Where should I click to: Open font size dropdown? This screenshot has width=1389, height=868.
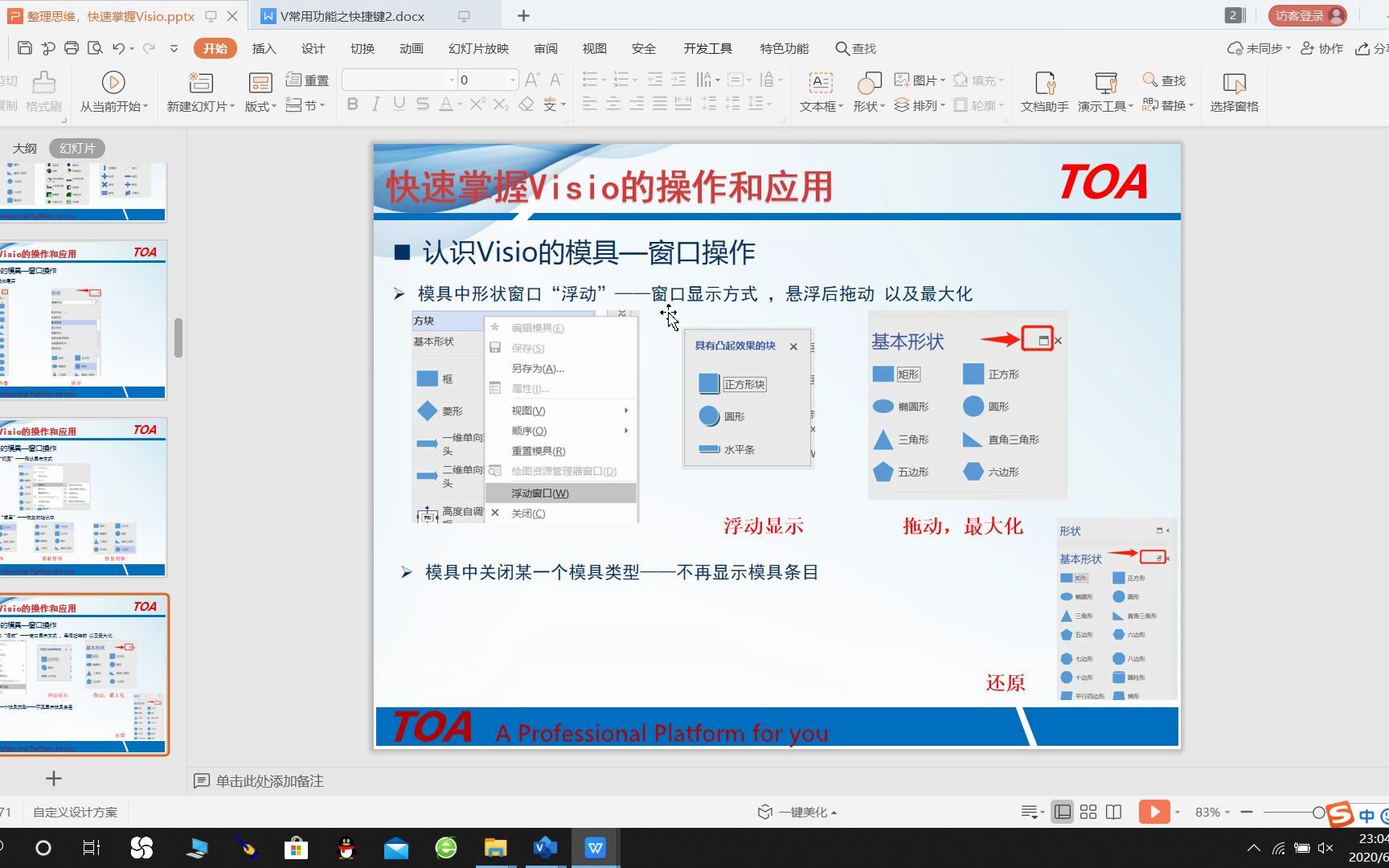coord(512,80)
